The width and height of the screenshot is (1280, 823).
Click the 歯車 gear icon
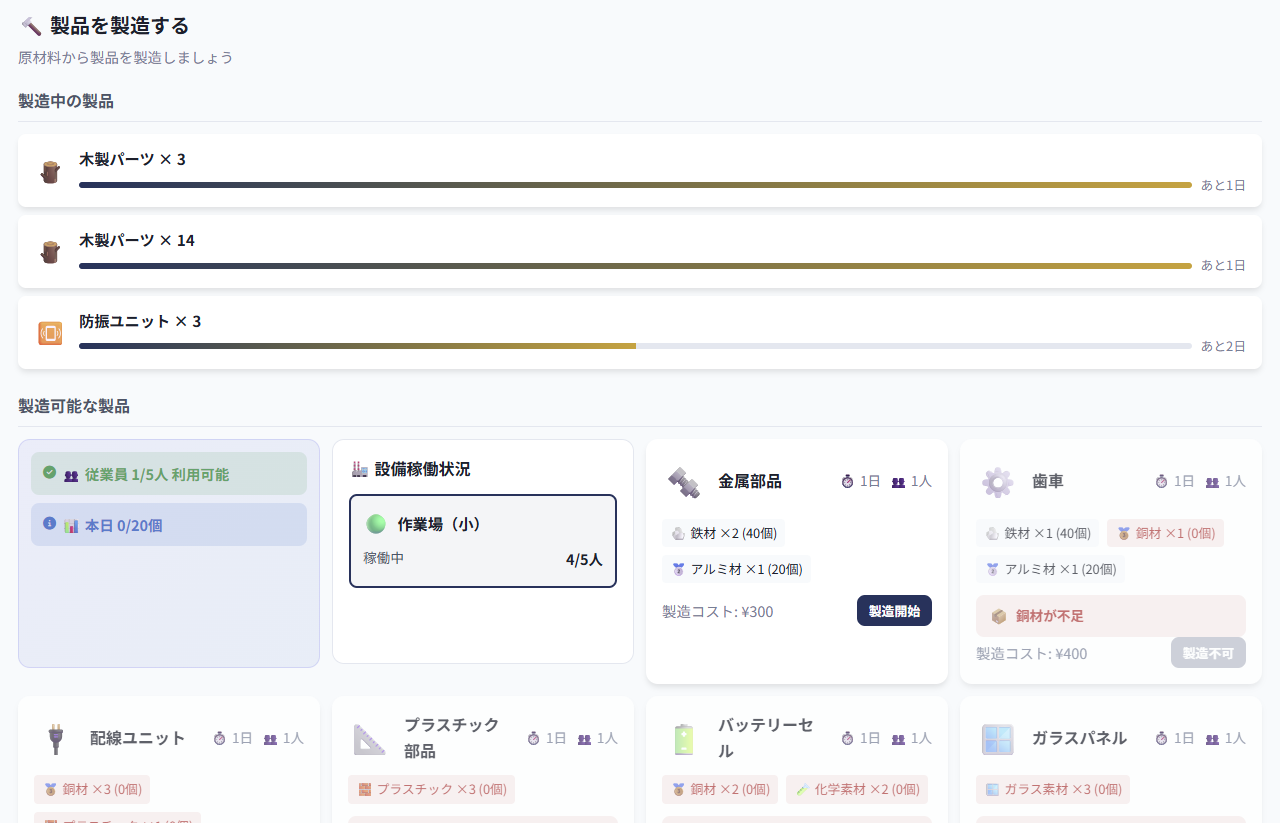click(x=998, y=482)
